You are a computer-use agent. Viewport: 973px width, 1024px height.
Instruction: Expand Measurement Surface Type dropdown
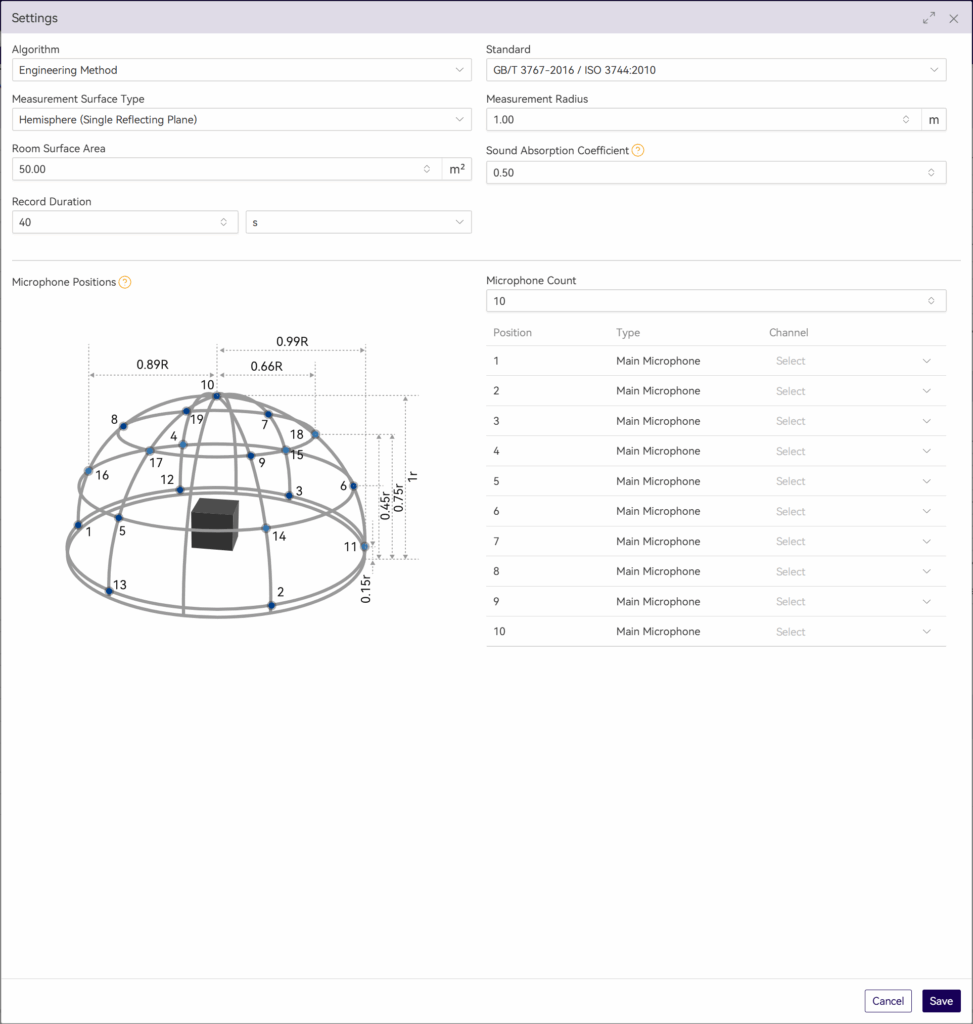[x=241, y=120]
